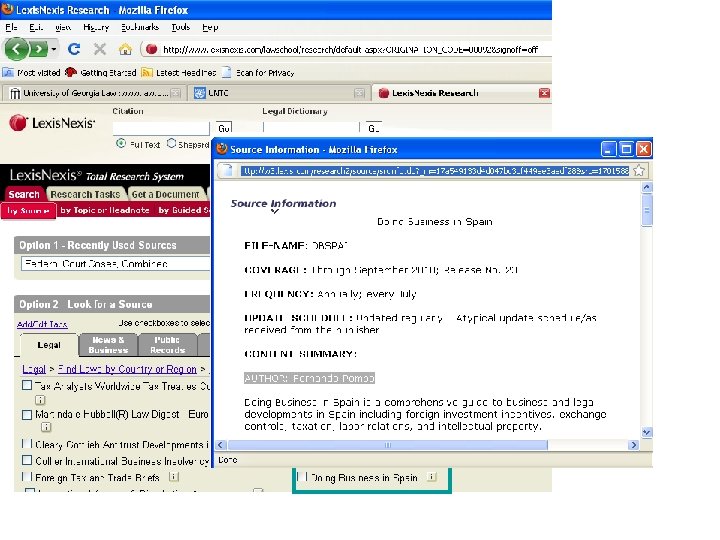This screenshot has width=720, height=540.
Task: Open the Scan for Privacy bookmark
Action: (258, 73)
